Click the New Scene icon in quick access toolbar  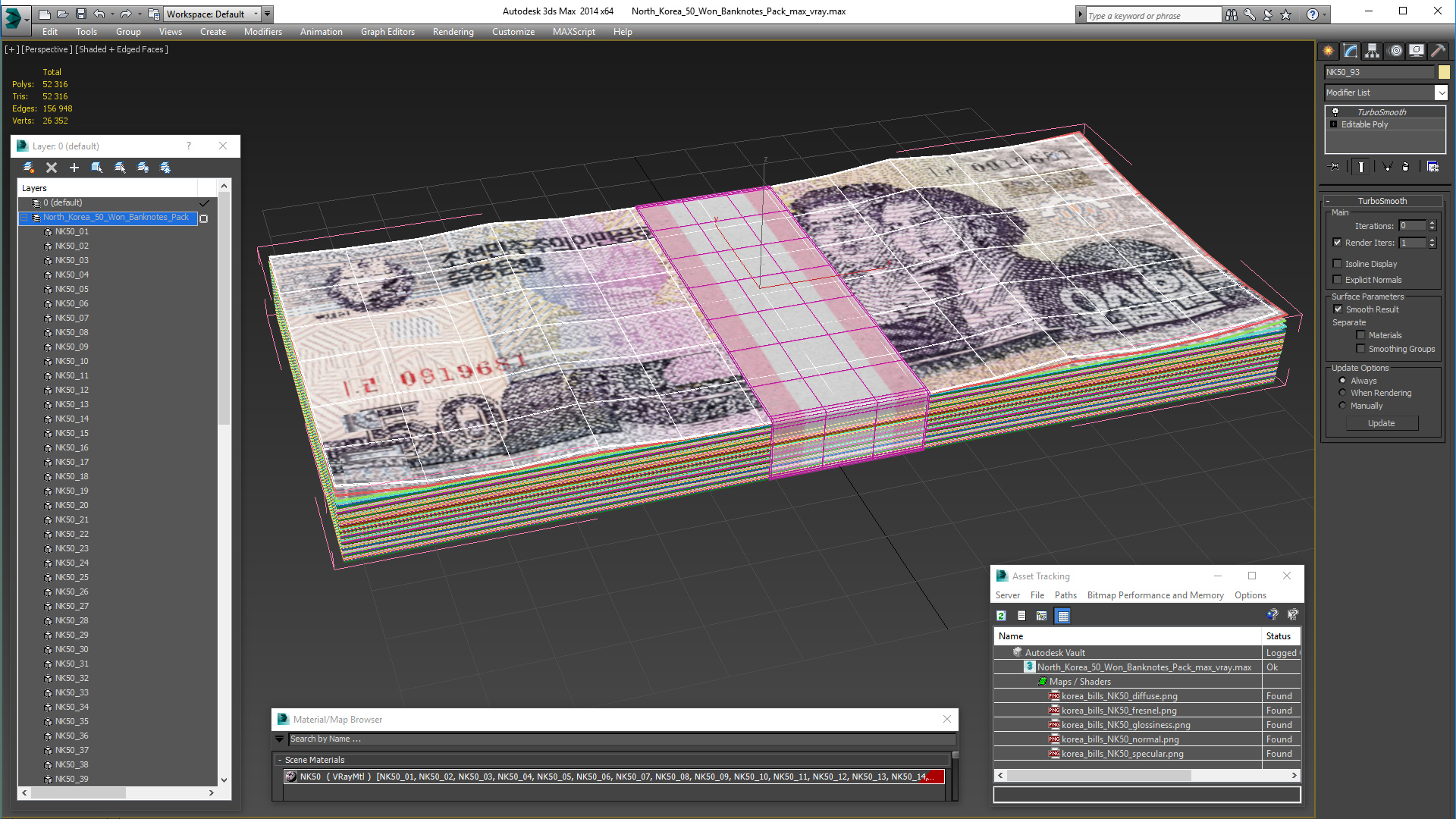pyautogui.click(x=45, y=14)
